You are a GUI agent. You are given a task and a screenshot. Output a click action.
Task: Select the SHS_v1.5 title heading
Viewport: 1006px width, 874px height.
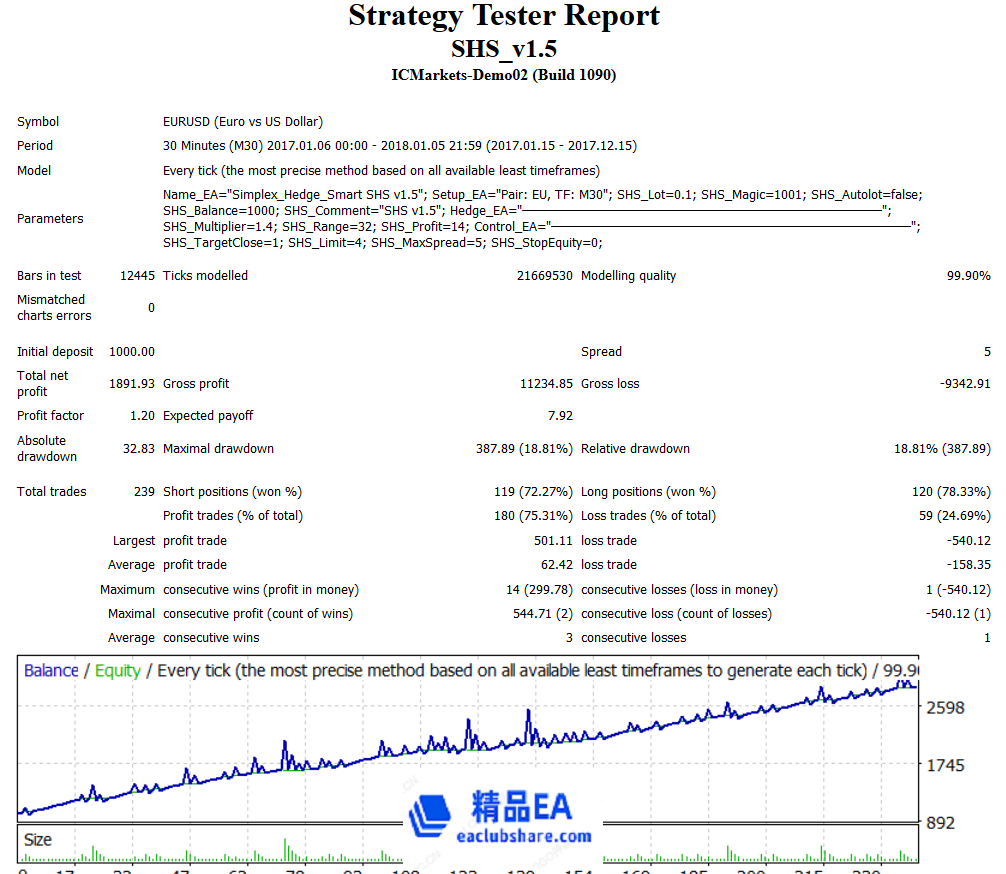coord(503,48)
